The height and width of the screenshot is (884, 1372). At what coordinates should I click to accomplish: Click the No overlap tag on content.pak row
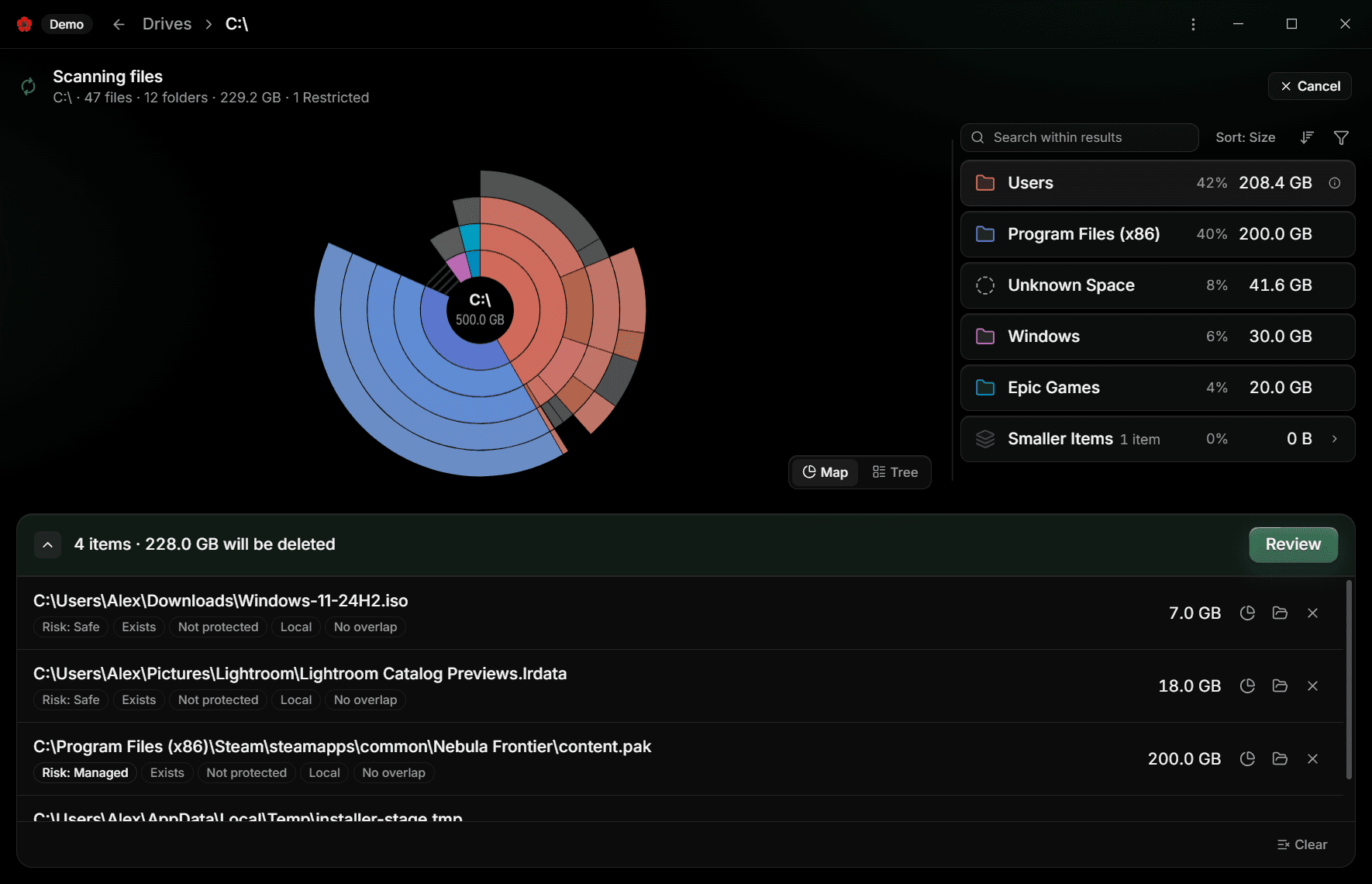[x=394, y=772]
